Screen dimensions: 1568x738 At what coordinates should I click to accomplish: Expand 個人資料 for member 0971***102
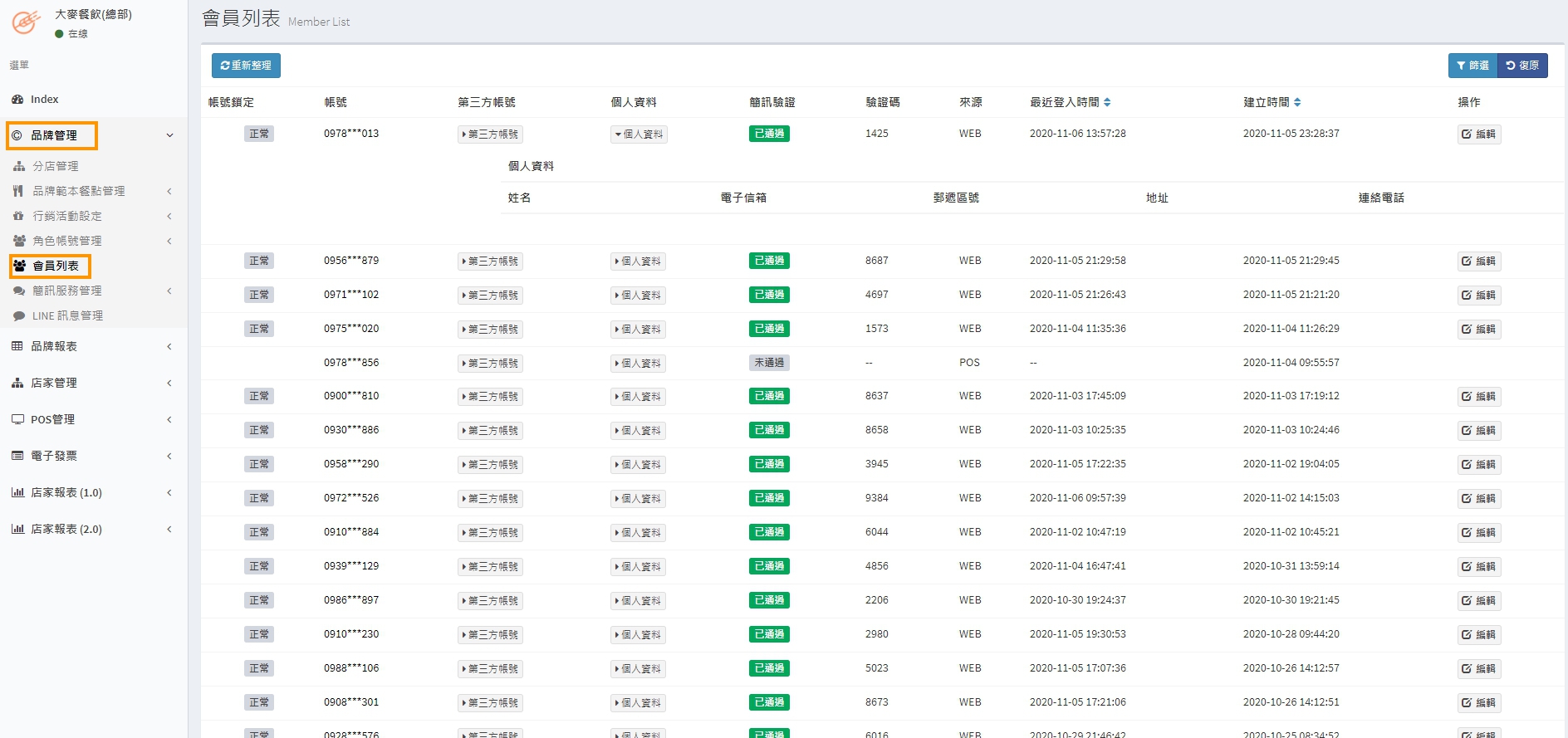tap(638, 296)
